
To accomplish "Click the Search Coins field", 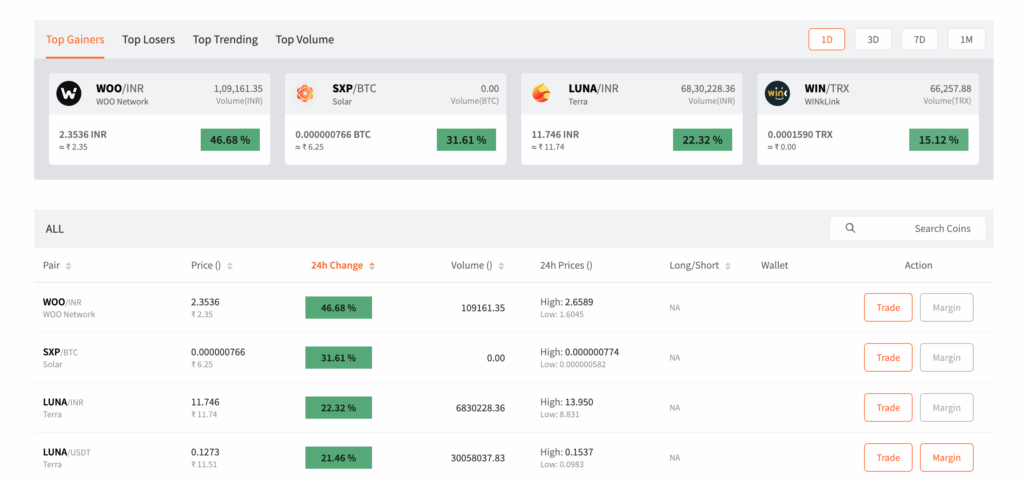I will [908, 228].
